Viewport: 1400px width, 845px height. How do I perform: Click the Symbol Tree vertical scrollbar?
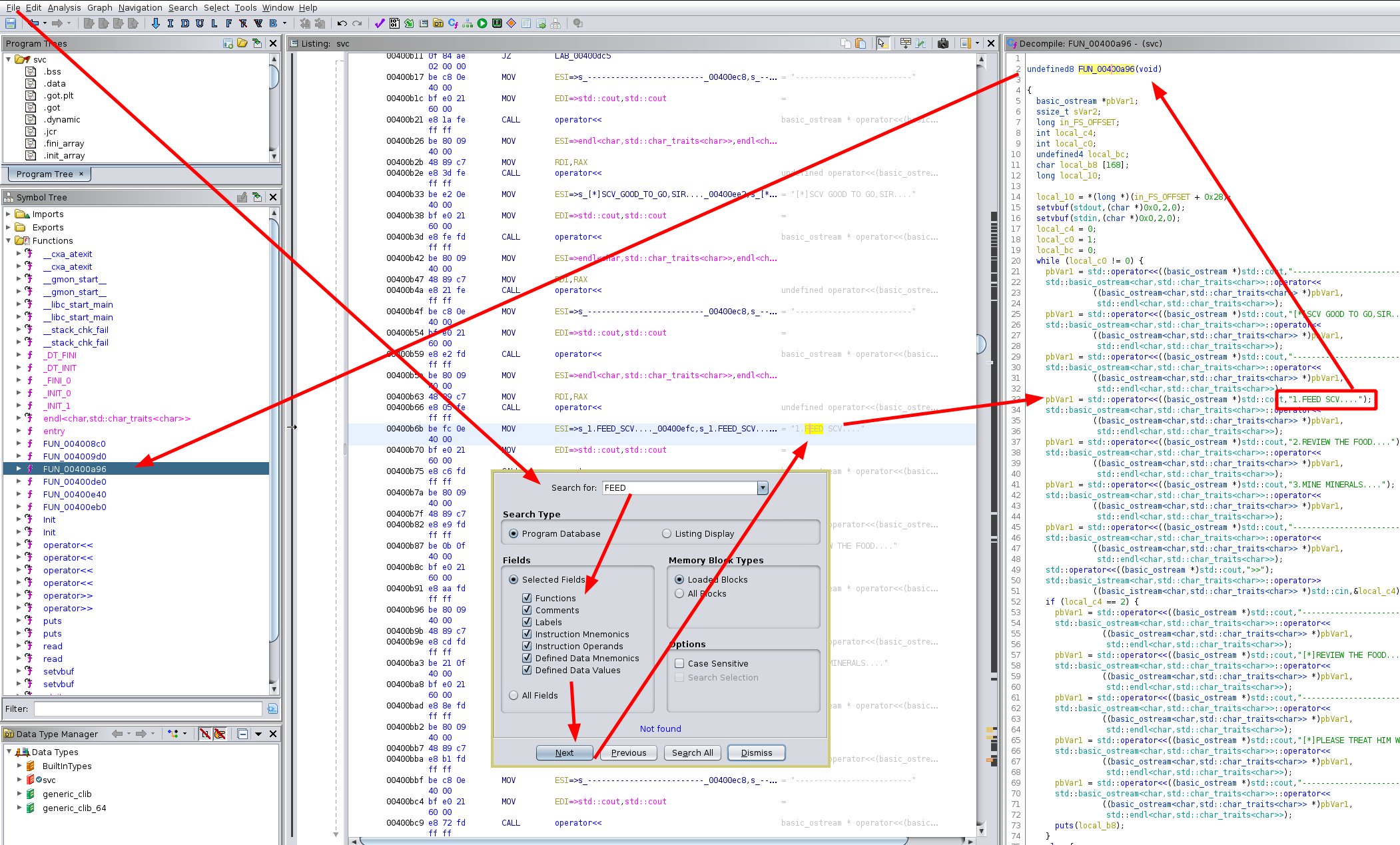[274, 450]
